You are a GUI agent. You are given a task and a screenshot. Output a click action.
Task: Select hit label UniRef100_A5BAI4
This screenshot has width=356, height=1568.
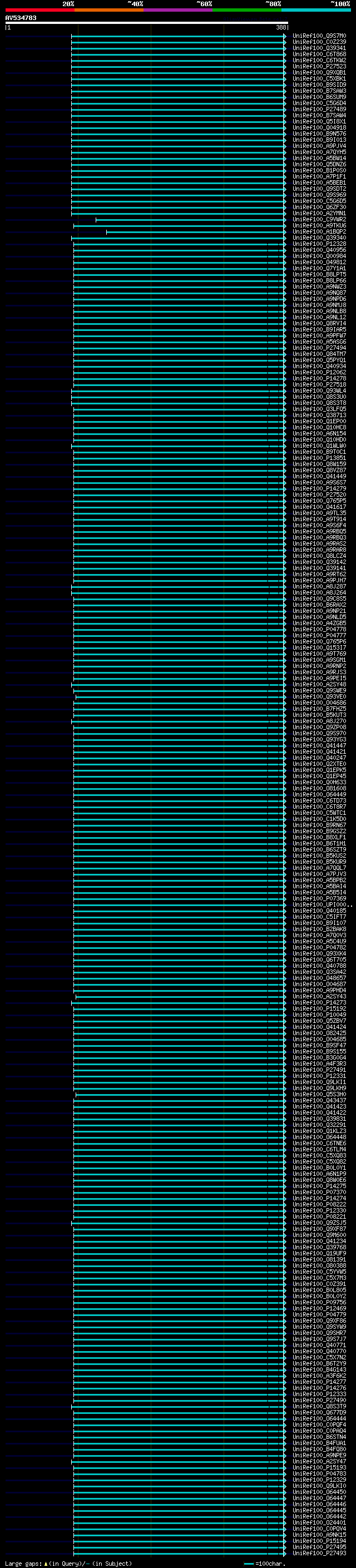click(319, 886)
